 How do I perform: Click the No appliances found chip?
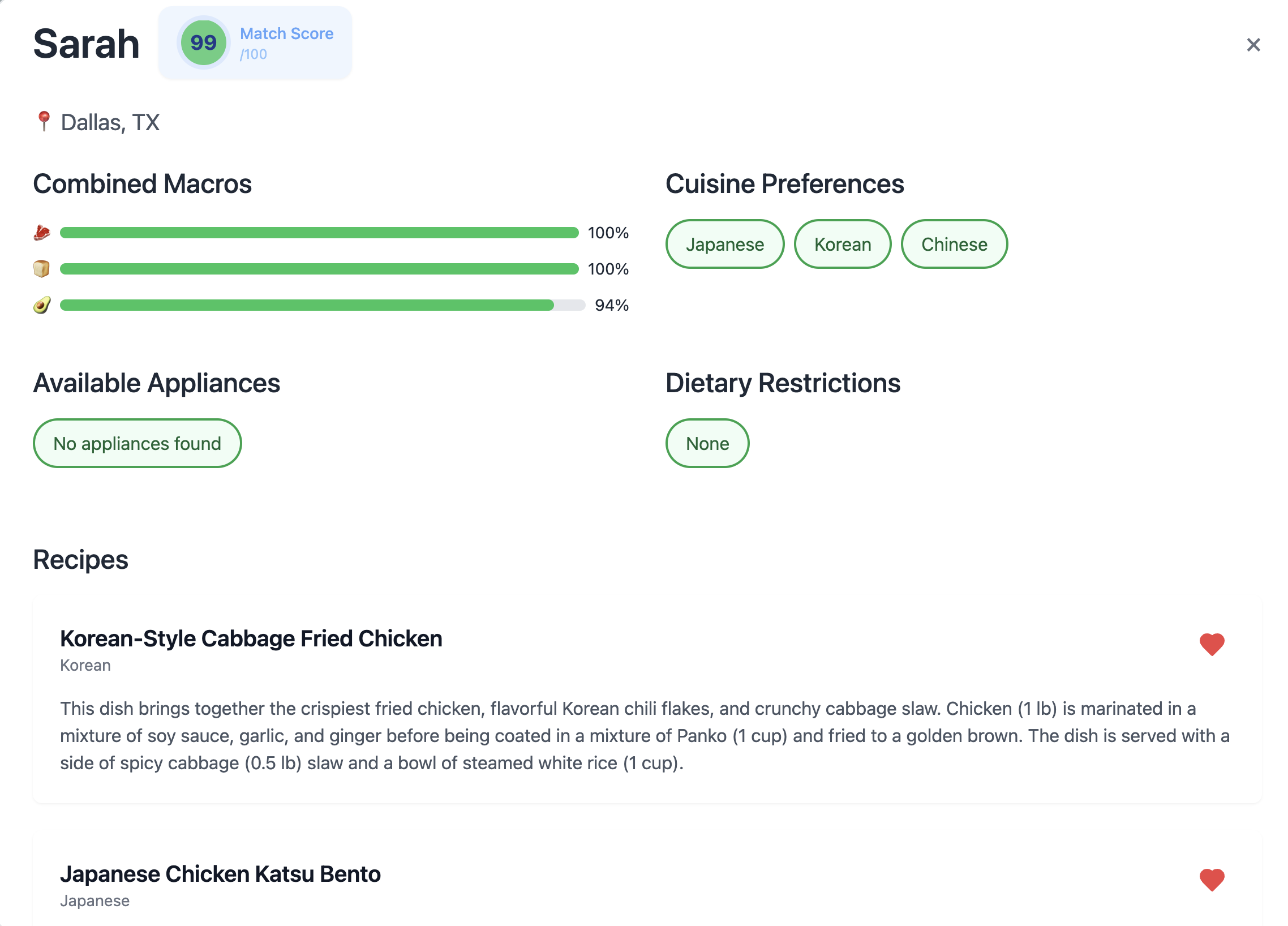pos(137,444)
